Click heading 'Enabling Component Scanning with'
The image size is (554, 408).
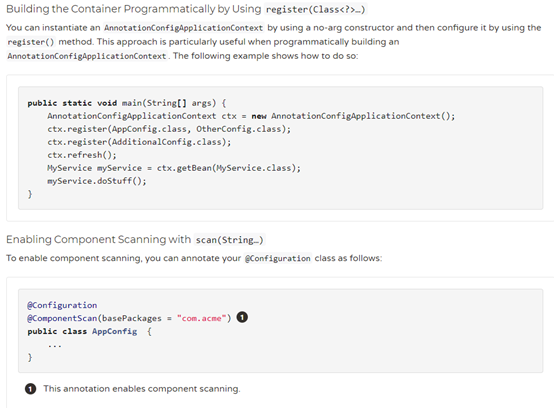[x=99, y=240]
